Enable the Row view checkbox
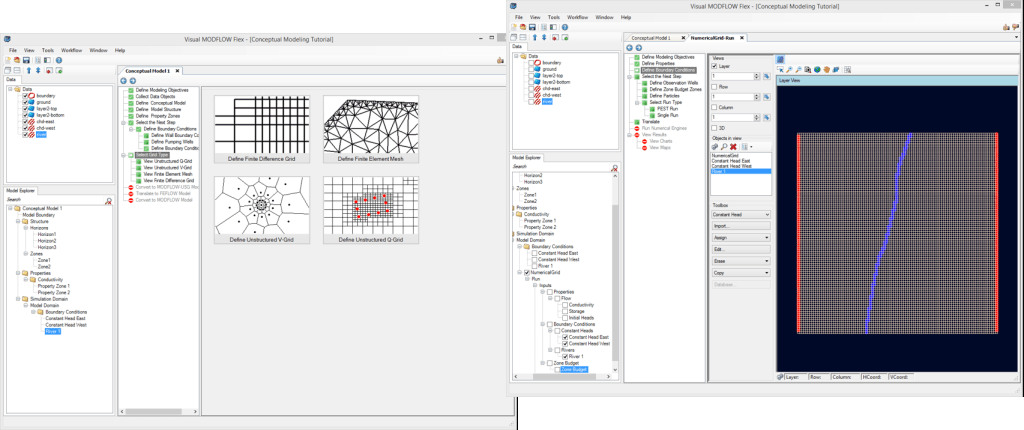The image size is (1024, 430). point(715,86)
